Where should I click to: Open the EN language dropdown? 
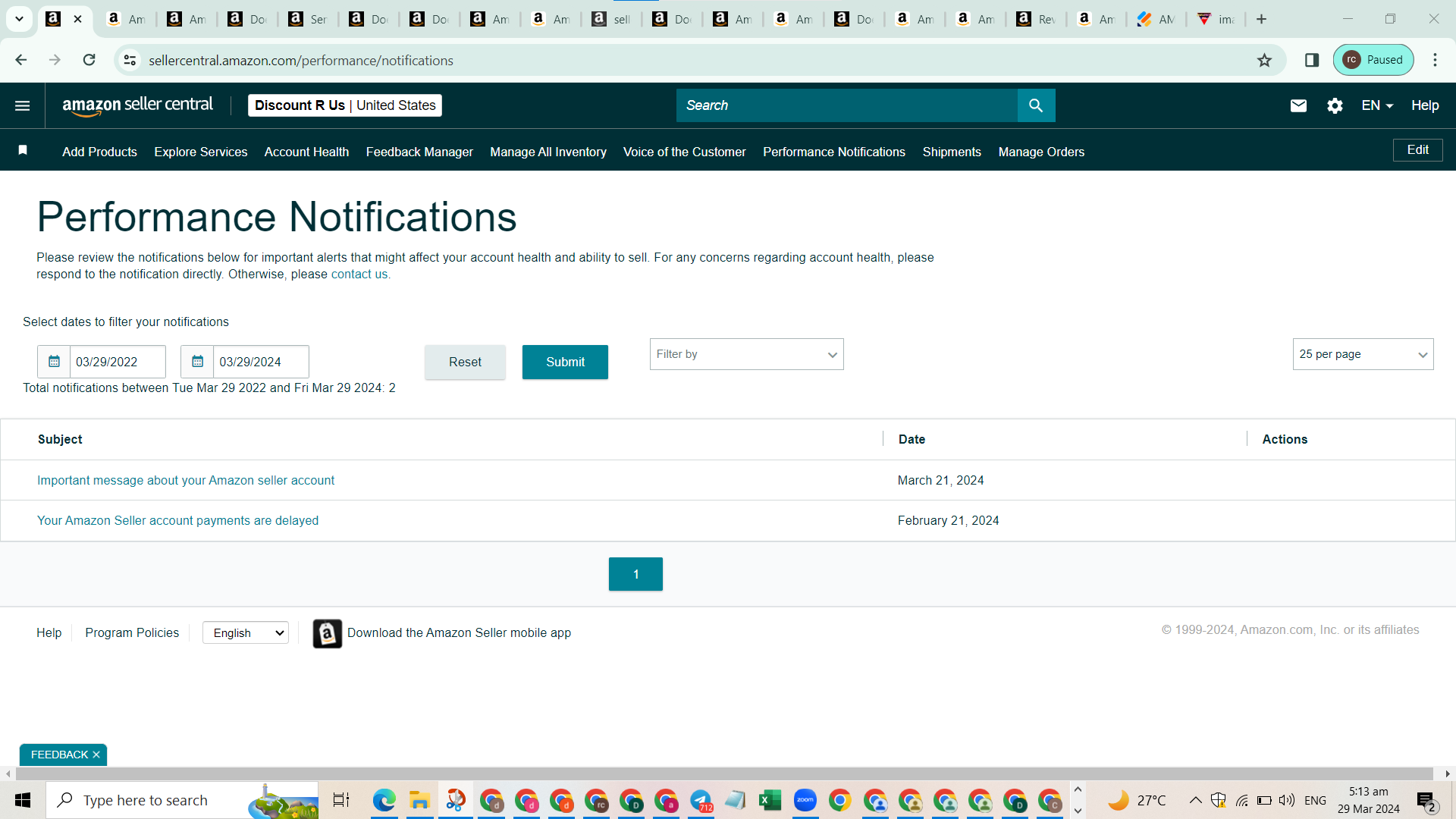pyautogui.click(x=1377, y=105)
